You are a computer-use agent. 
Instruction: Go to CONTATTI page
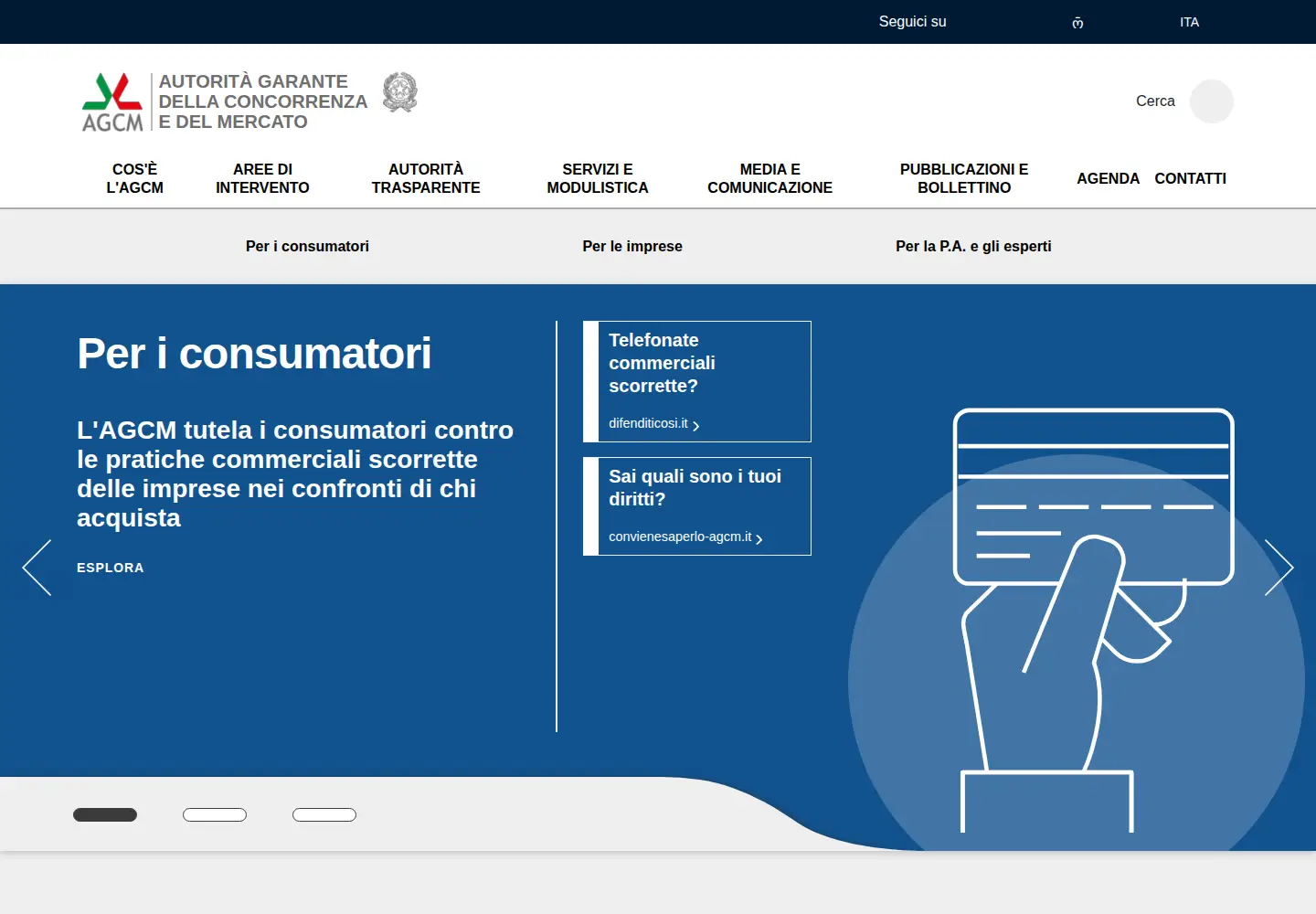click(x=1190, y=178)
